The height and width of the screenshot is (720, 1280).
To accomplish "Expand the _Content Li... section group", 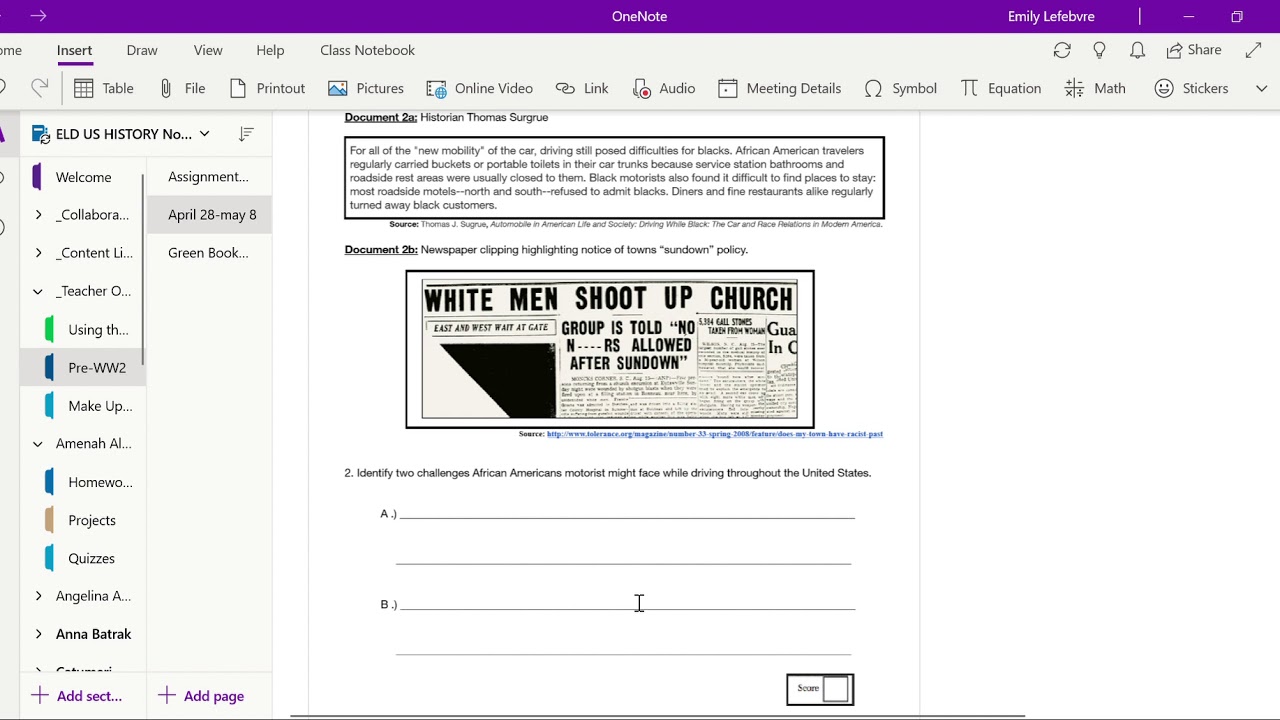I will (38, 253).
